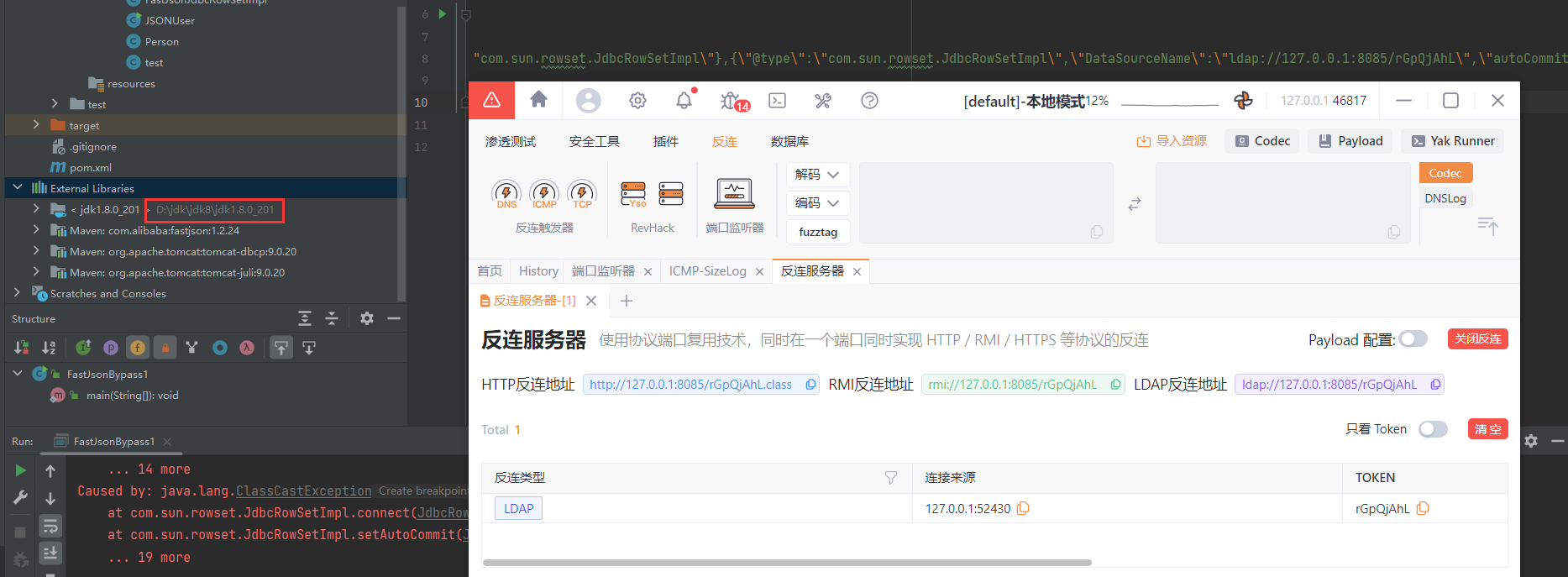Image resolution: width=1568 pixels, height=577 pixels.
Task: Toggle show properties in Structure panel
Action: tap(111, 348)
